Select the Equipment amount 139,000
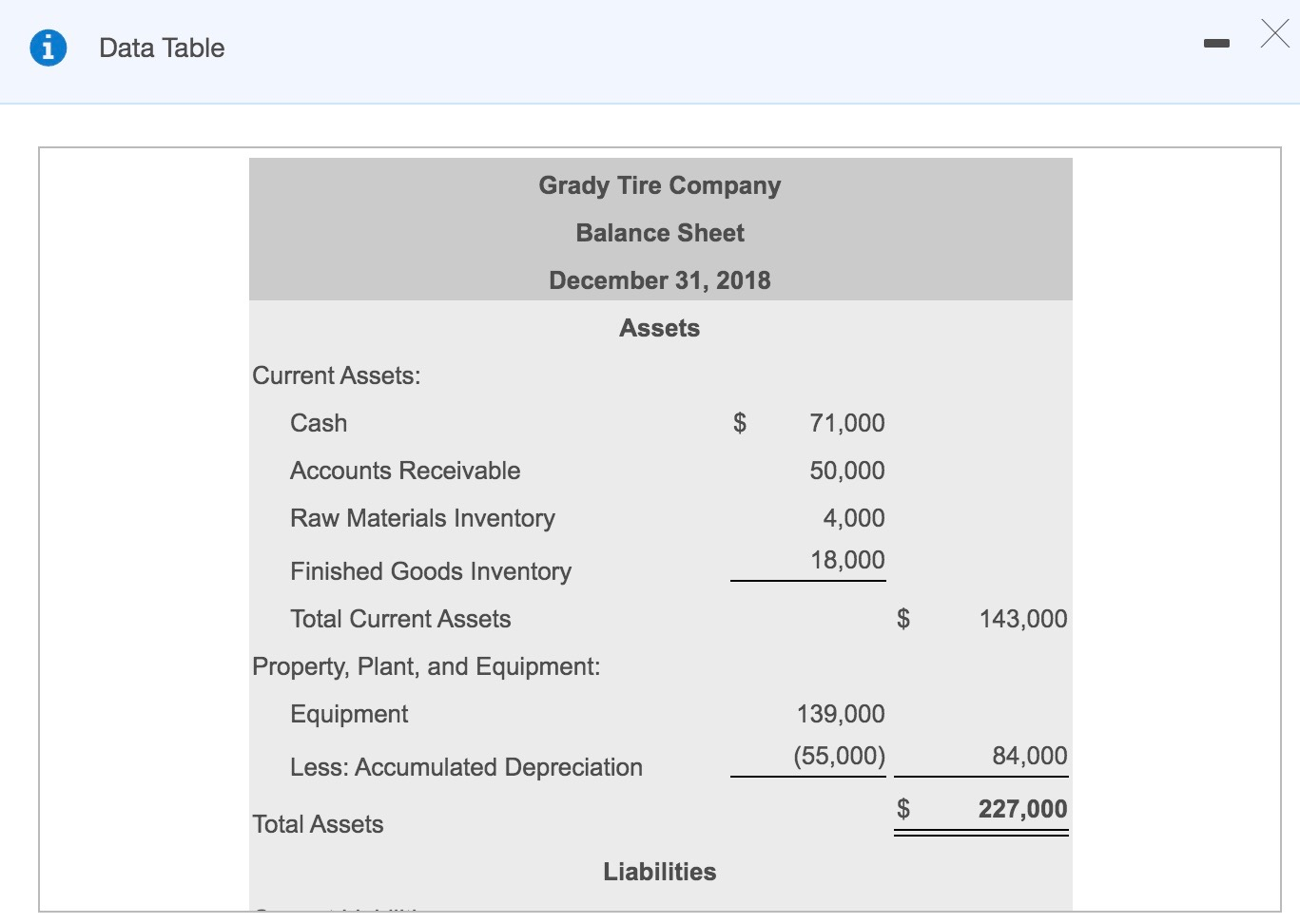 841,713
